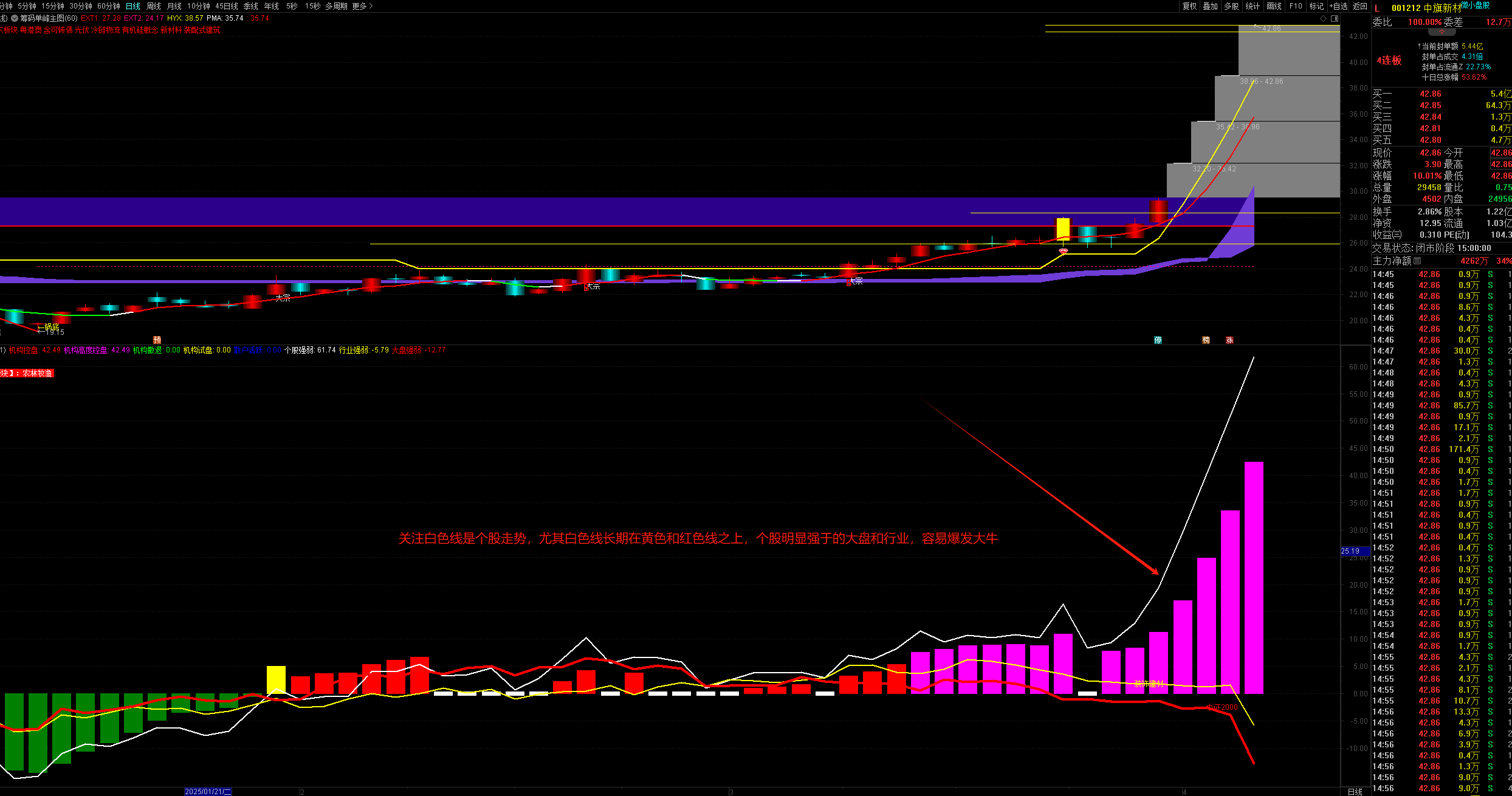
Task: Click the tallest magenta histogram bar
Action: 1254,577
